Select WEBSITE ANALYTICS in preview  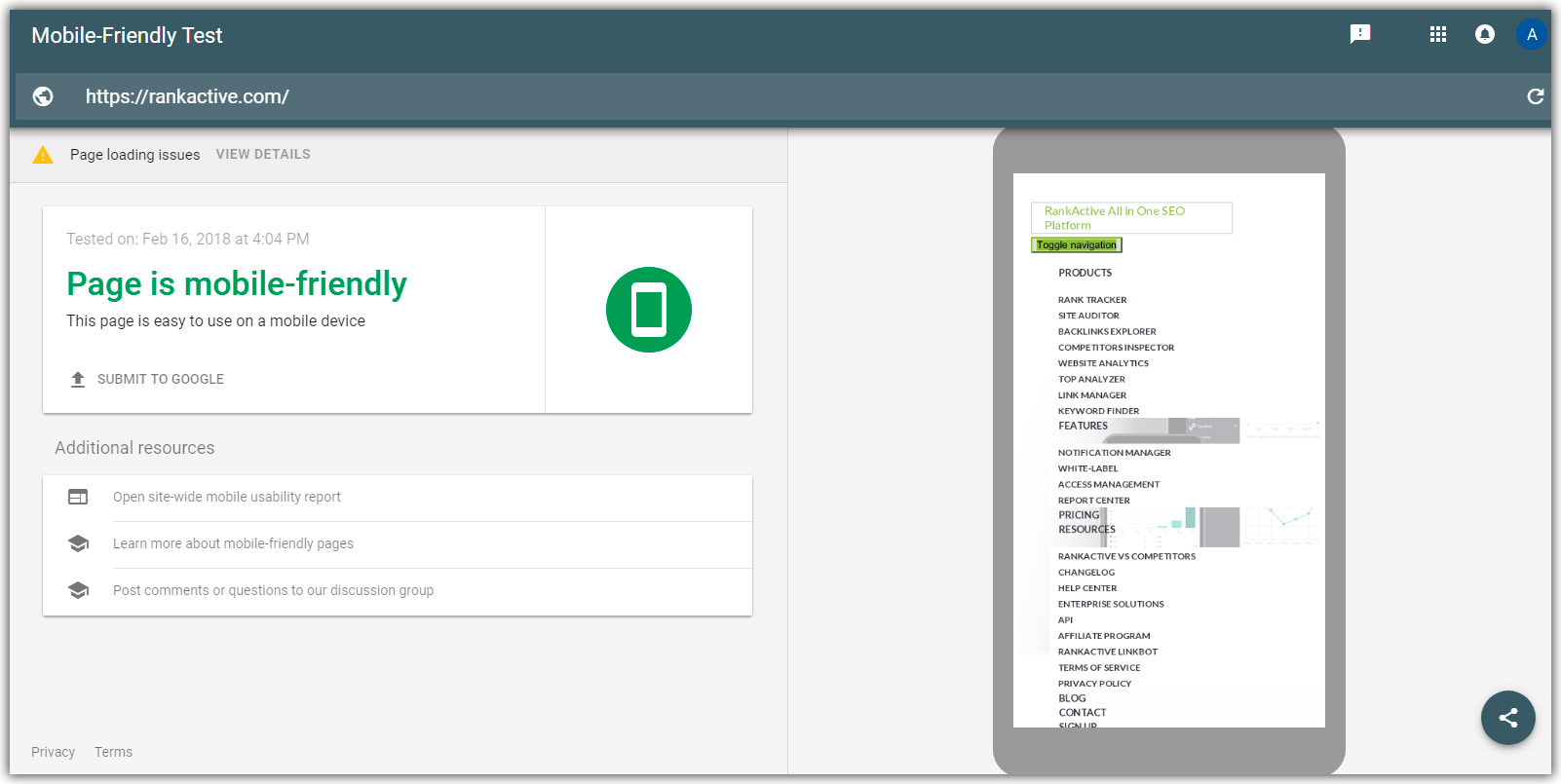coord(1103,363)
